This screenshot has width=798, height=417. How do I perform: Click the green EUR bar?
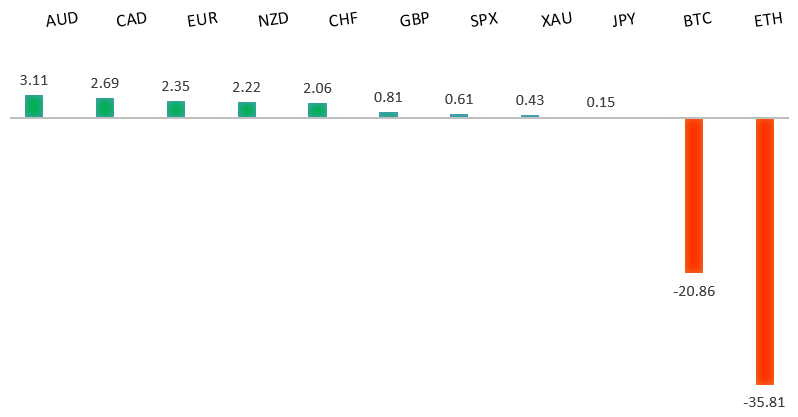coord(176,109)
